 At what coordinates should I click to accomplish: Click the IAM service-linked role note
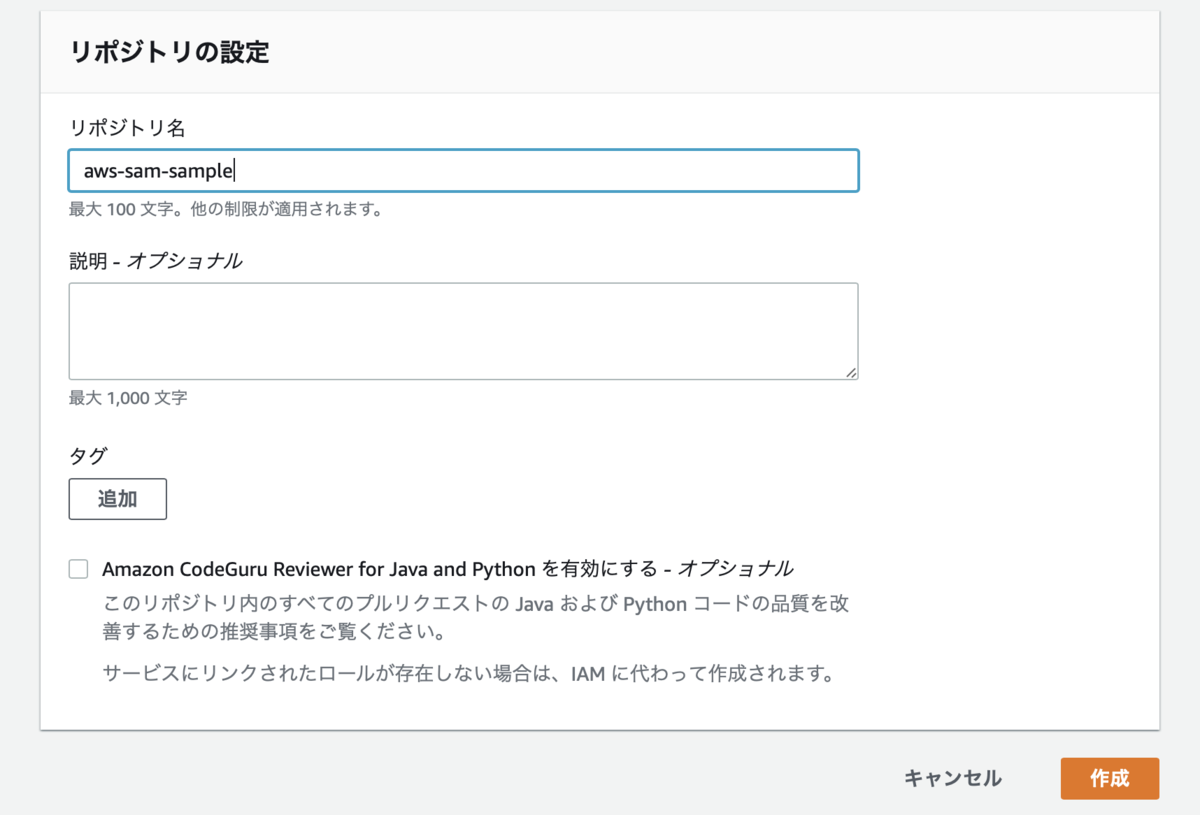tap(468, 672)
